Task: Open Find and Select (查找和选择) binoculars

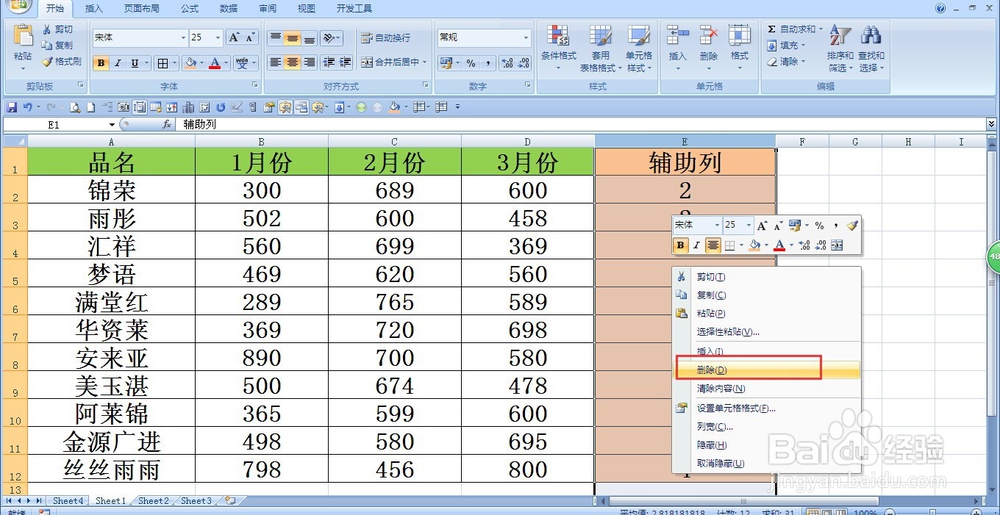Action: point(871,48)
